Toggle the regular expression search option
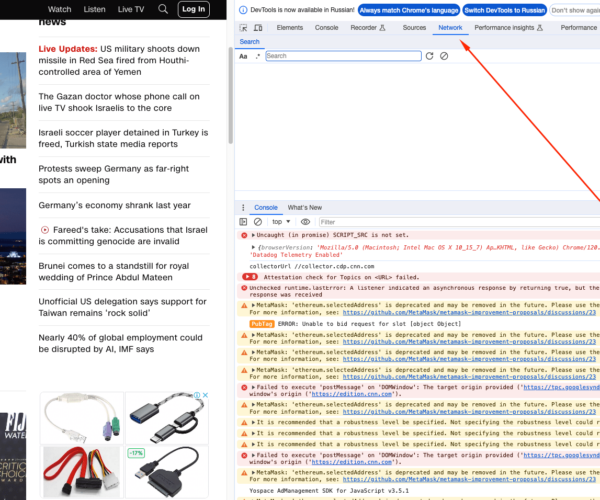 [x=257, y=56]
